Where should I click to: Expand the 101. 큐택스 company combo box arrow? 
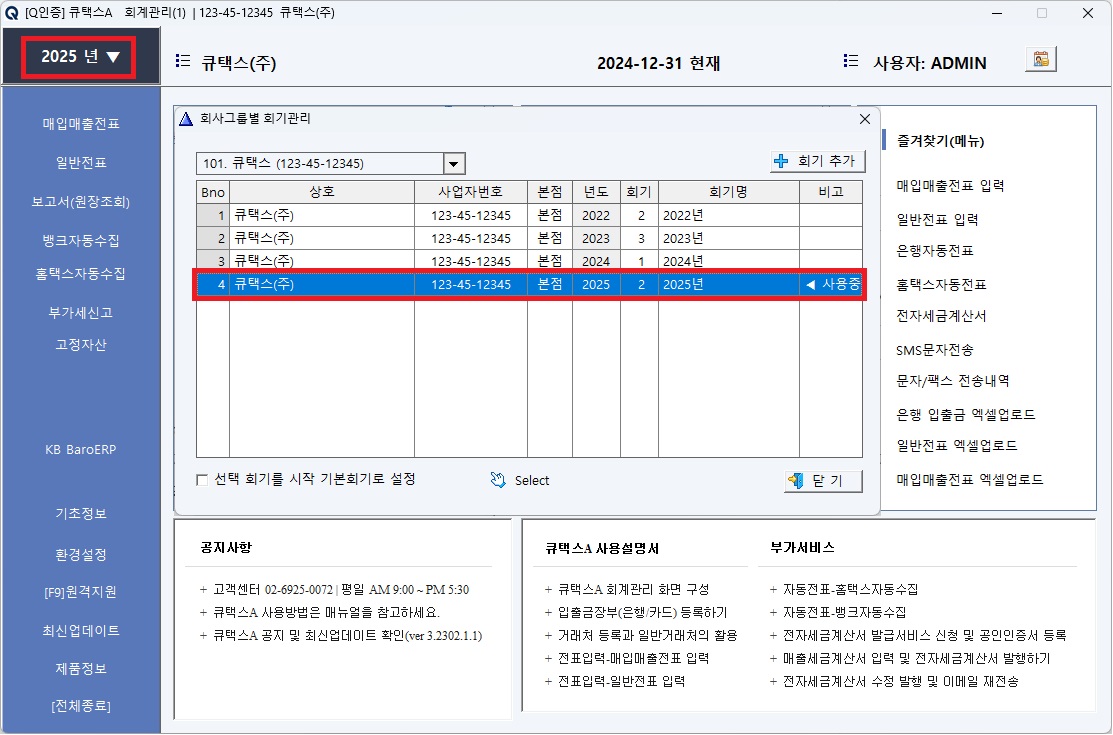(x=454, y=163)
